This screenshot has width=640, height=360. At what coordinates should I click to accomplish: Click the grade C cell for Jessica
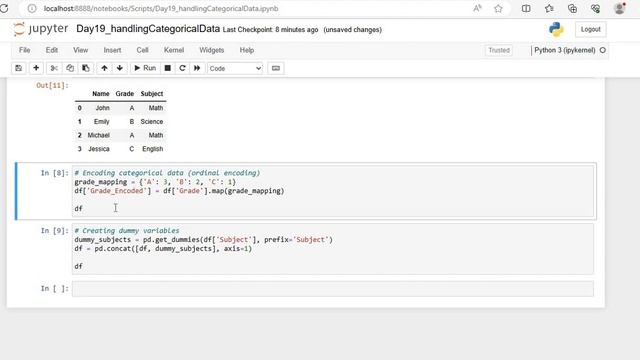pyautogui.click(x=131, y=149)
